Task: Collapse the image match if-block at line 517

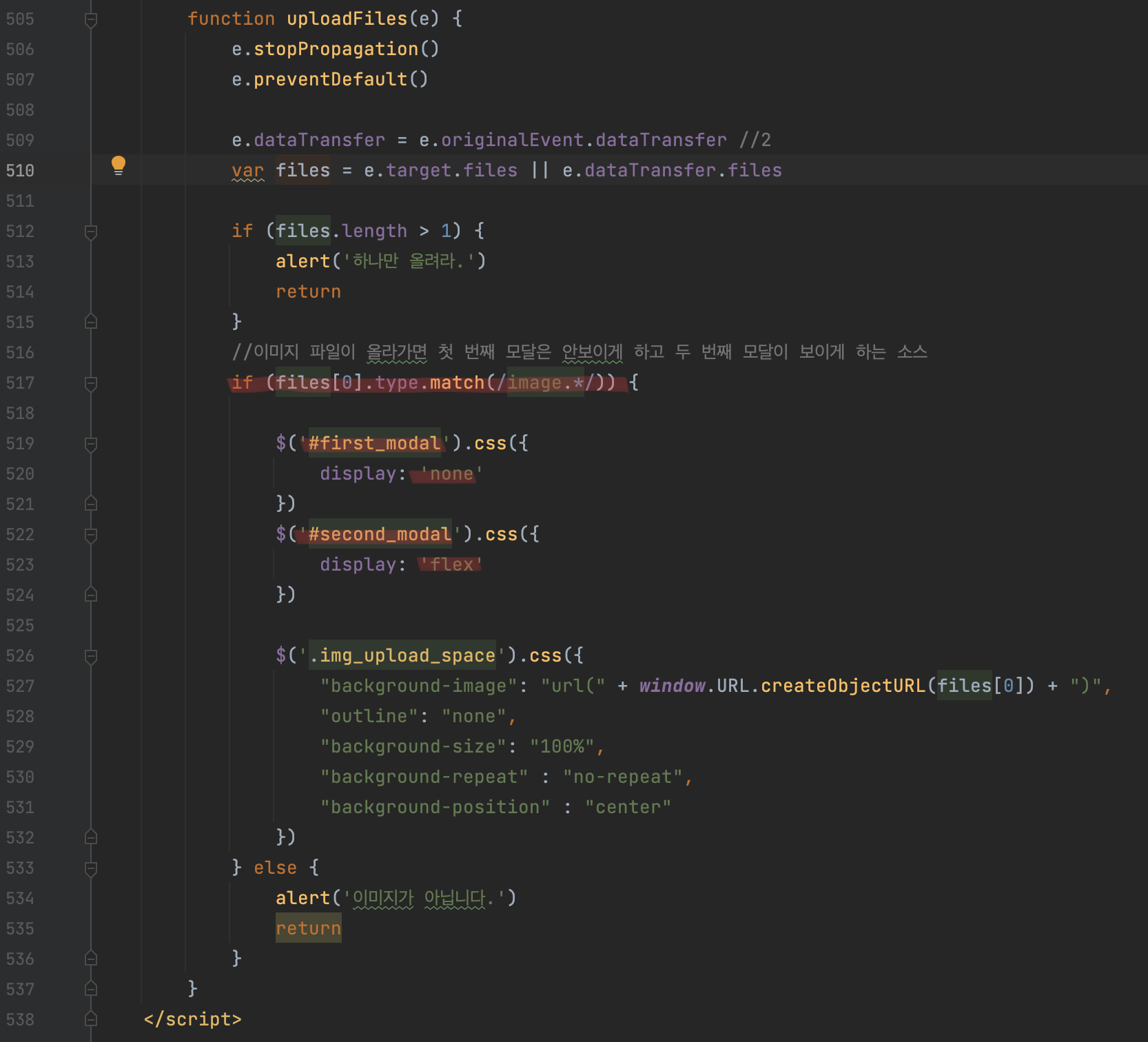Action: point(91,384)
